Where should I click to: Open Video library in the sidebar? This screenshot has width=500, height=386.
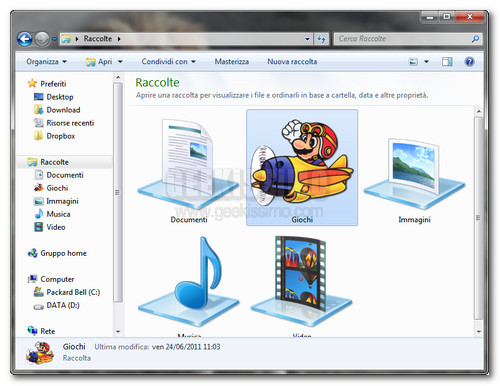[56, 227]
